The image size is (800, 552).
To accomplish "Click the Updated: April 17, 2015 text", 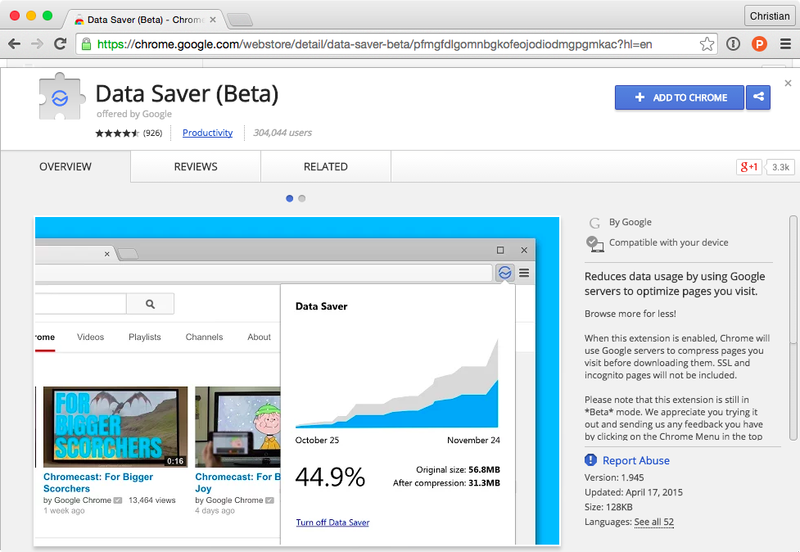I will click(x=633, y=492).
